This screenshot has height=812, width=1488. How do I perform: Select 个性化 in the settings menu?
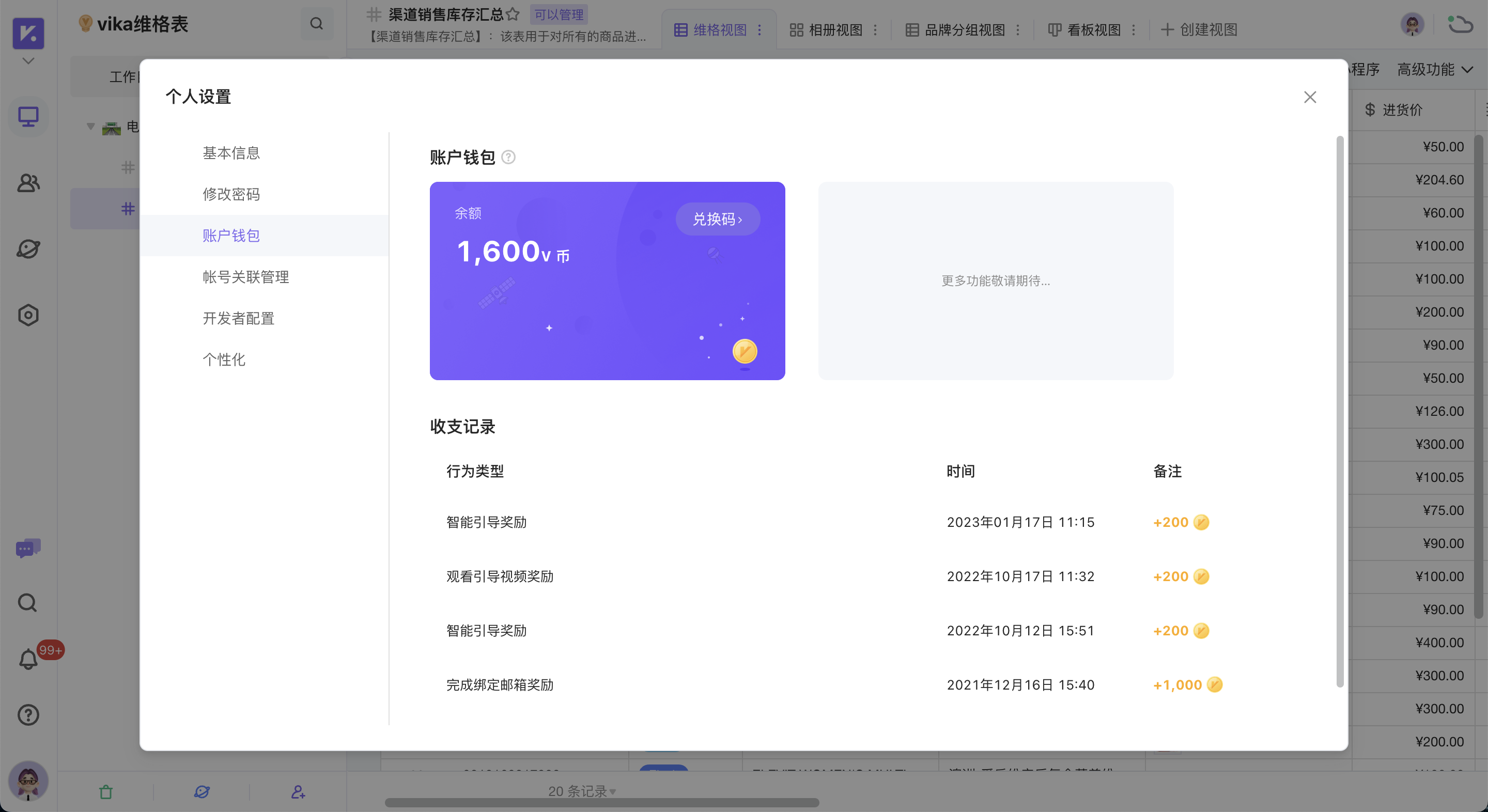pos(224,359)
